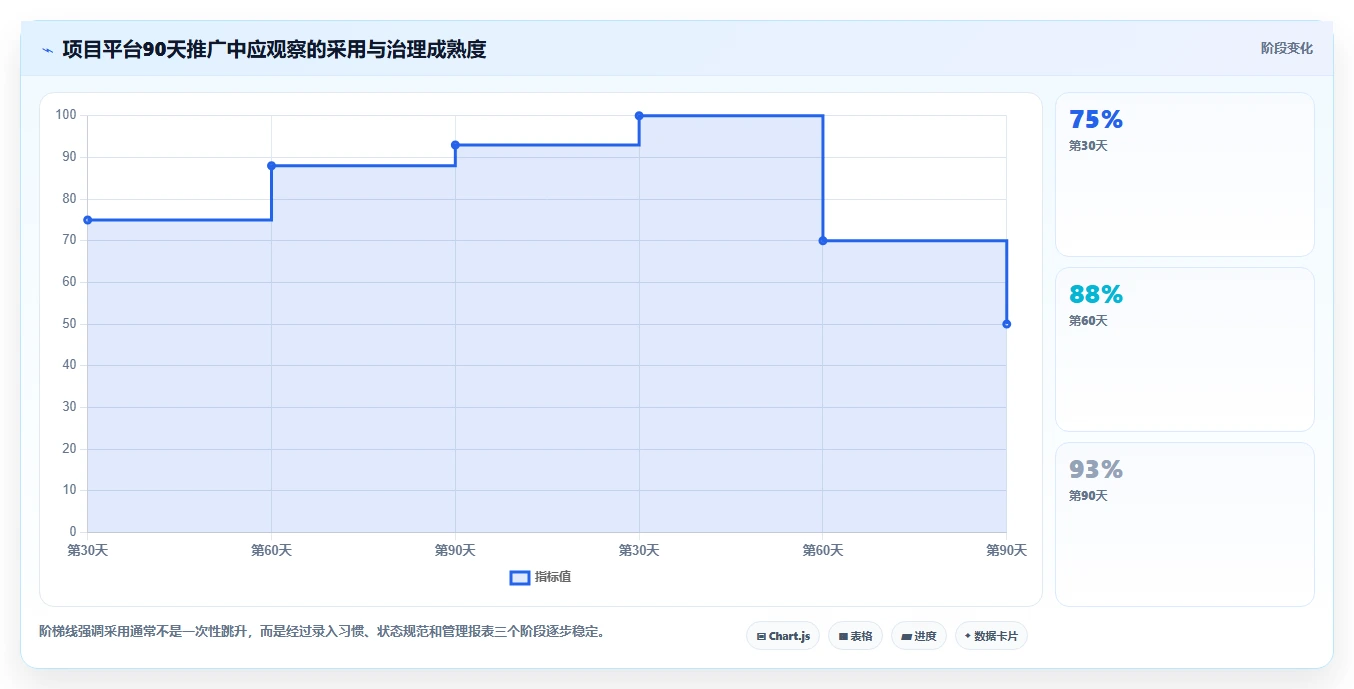Viewport: 1354px width, 689px height.
Task: Click the chart data point at value 70
Action: pyautogui.click(x=823, y=241)
